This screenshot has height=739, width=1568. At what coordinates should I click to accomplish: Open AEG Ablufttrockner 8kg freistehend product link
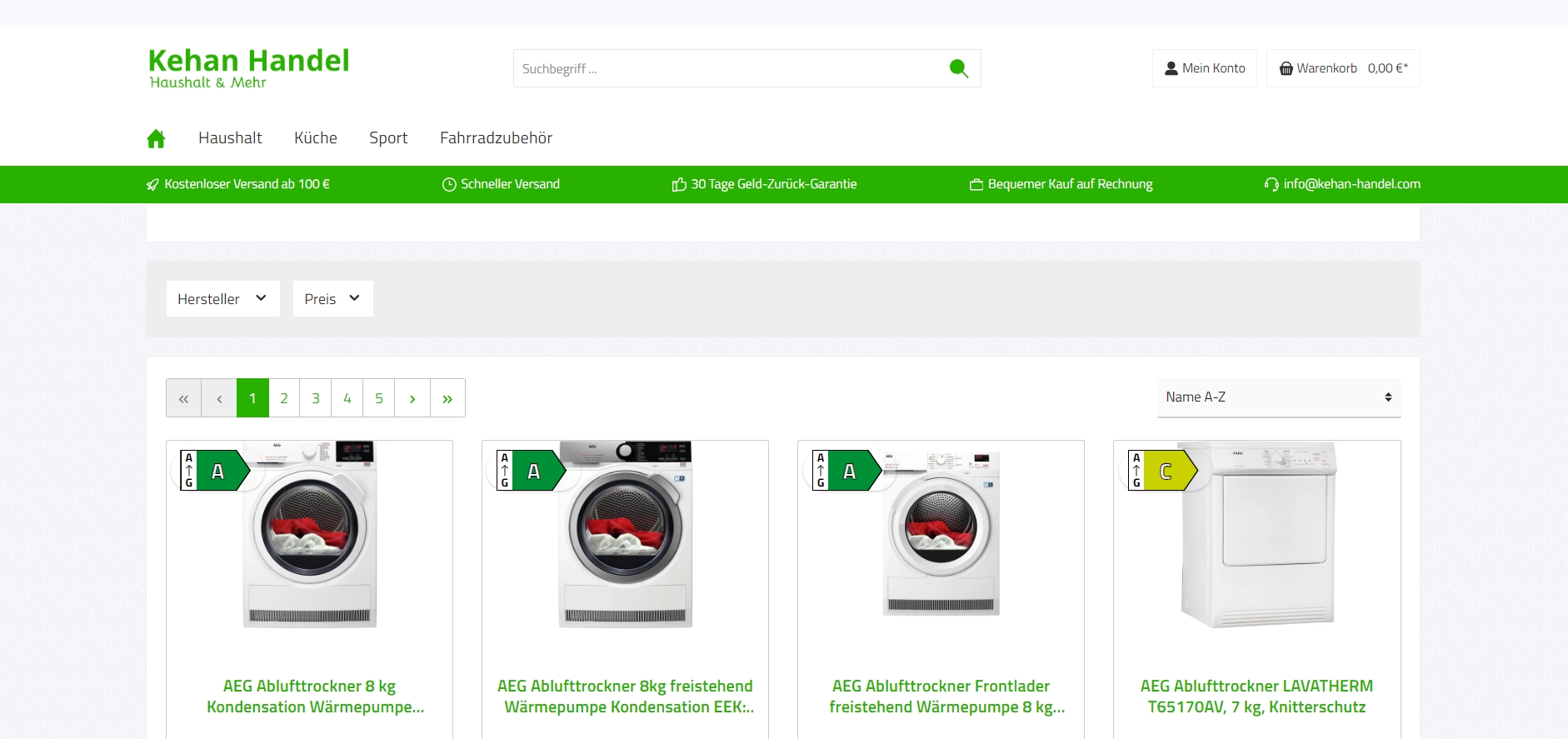pyautogui.click(x=625, y=697)
